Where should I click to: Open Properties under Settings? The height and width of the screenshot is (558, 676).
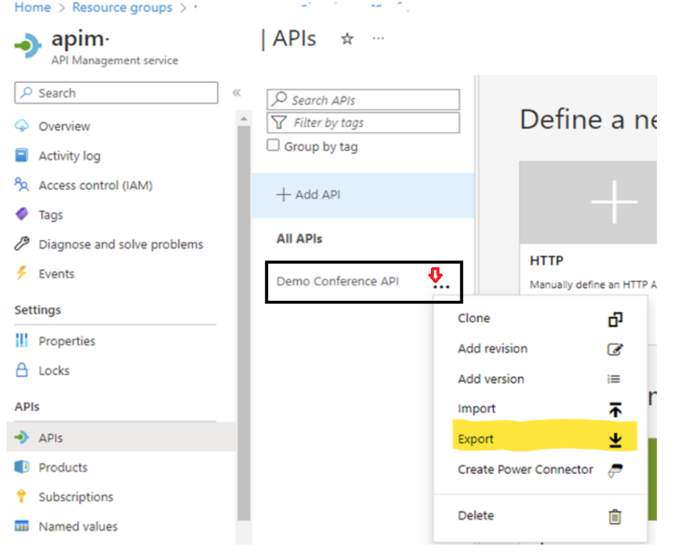[67, 341]
